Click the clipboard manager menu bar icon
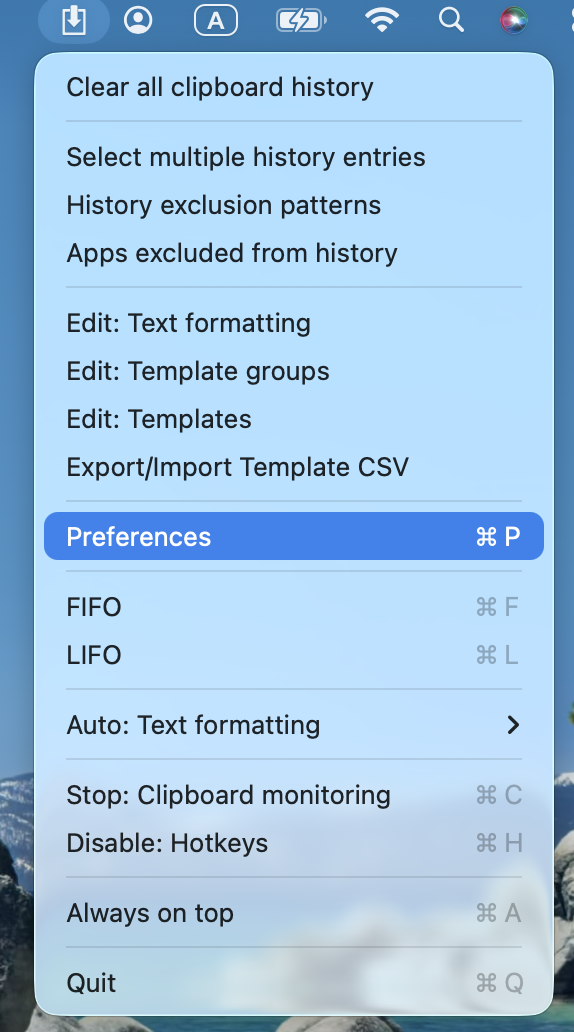 pos(74,21)
